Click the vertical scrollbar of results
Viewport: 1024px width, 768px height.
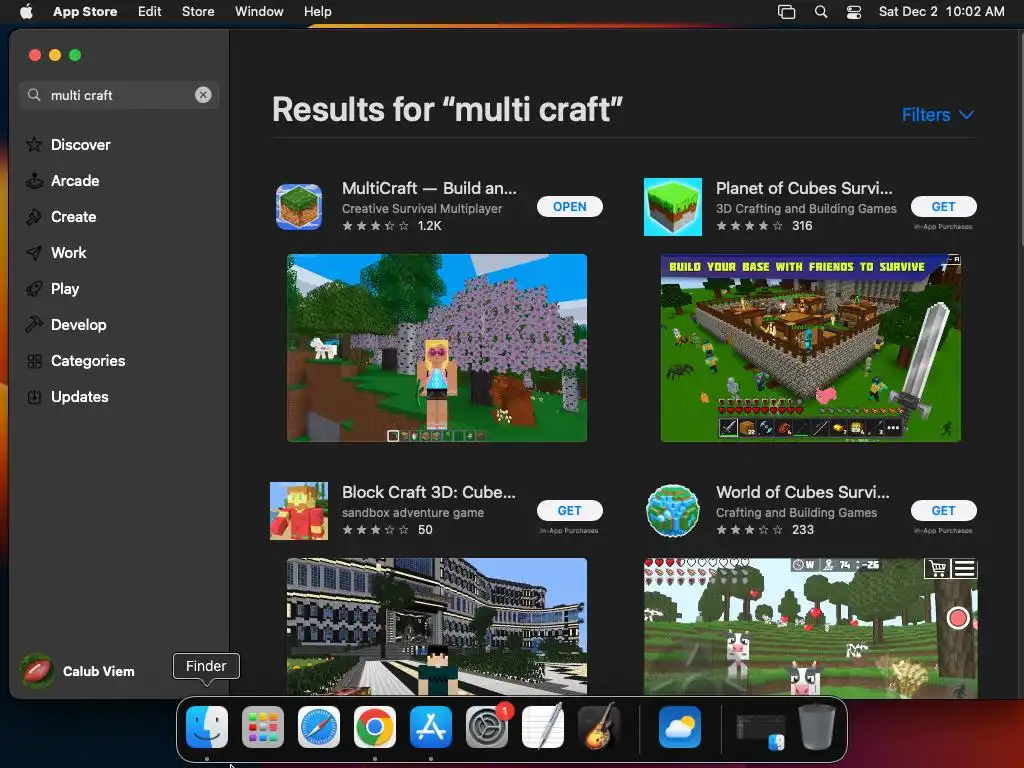pyautogui.click(x=1020, y=140)
